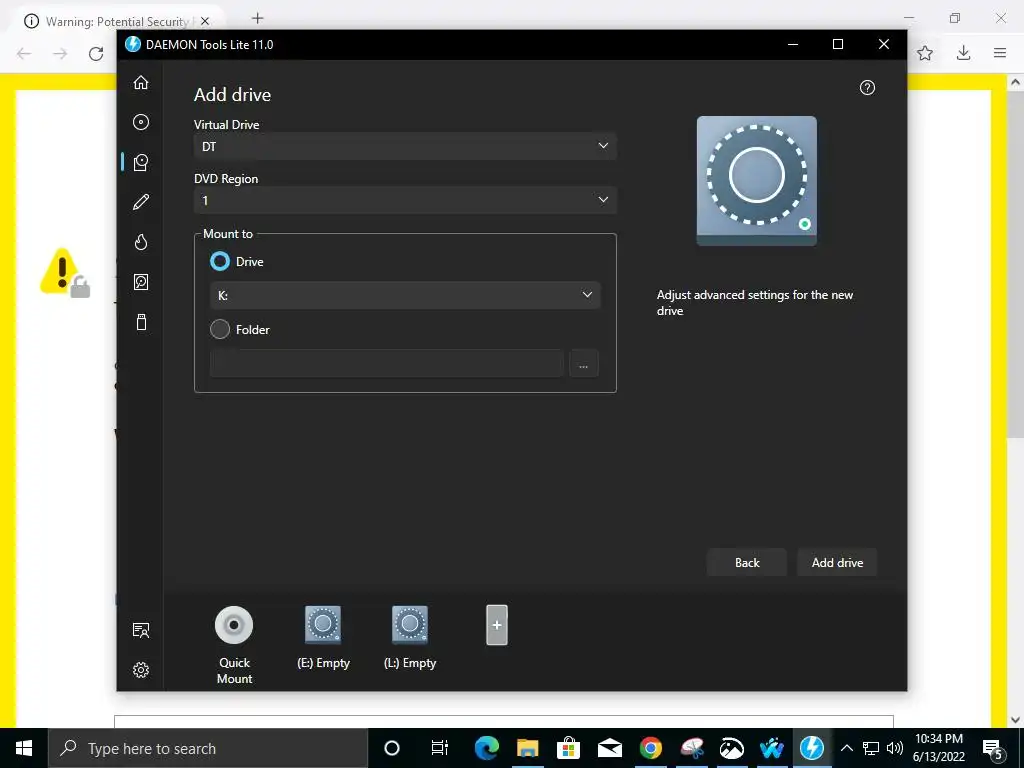Open the Home section in DAEMON Tools sidebar
Viewport: 1024px width, 768px height.
140,82
